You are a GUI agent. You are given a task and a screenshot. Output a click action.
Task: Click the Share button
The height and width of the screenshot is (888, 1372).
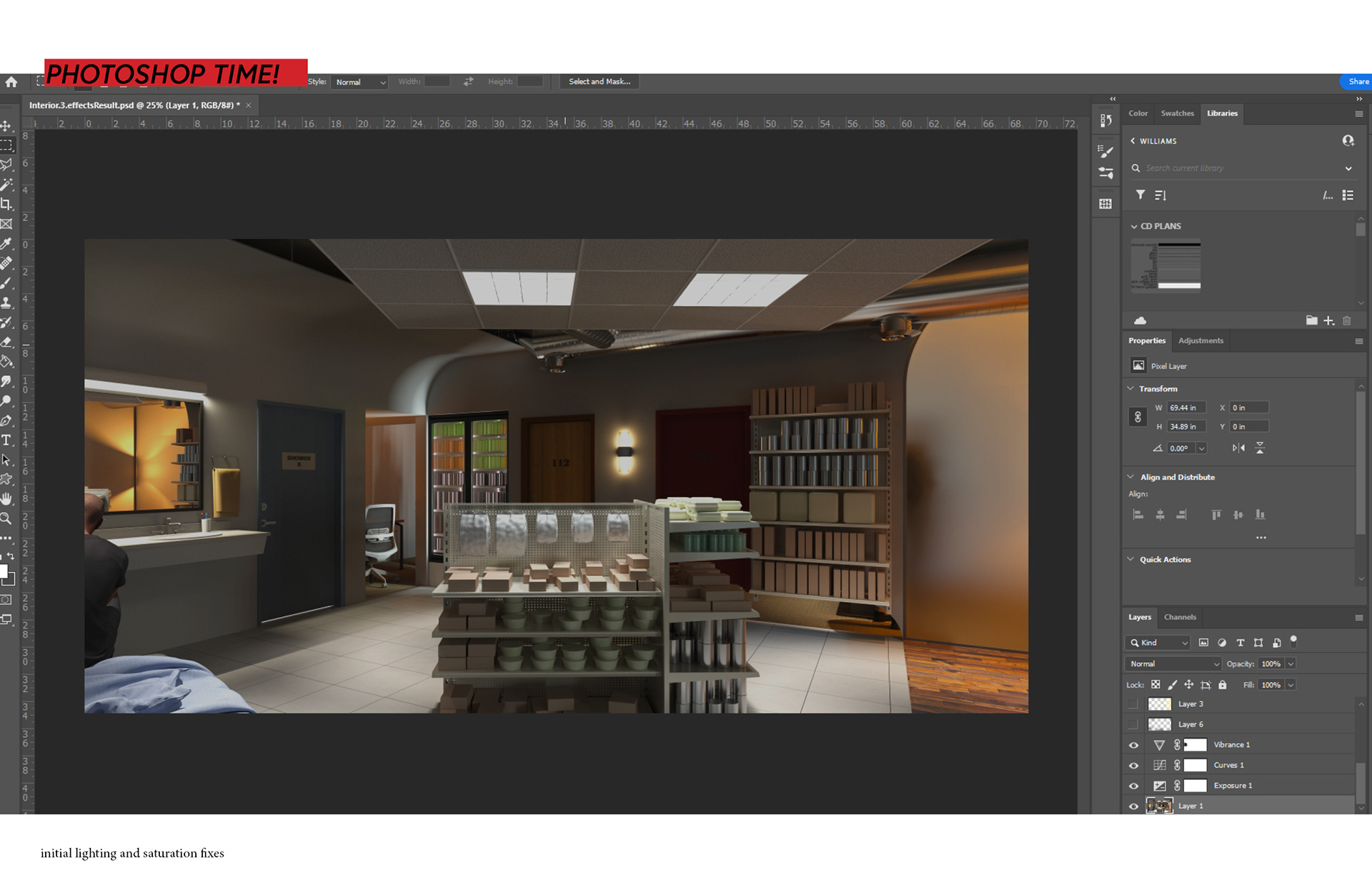click(x=1358, y=82)
